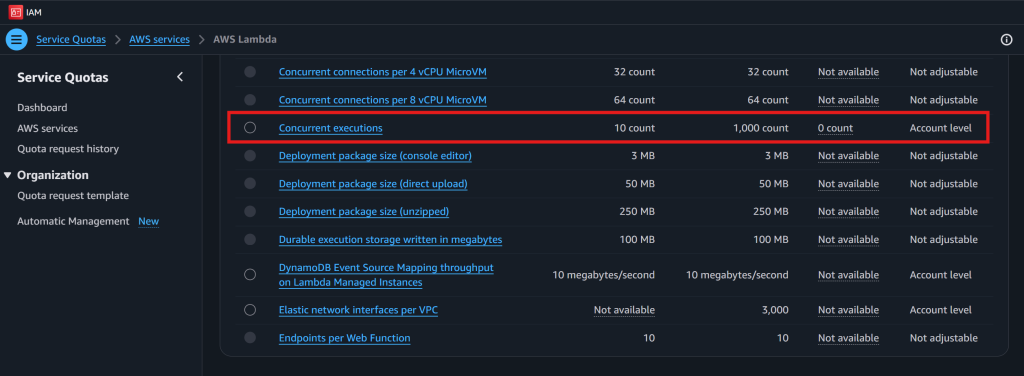
Task: Open the hamburger navigation menu icon
Action: click(16, 39)
